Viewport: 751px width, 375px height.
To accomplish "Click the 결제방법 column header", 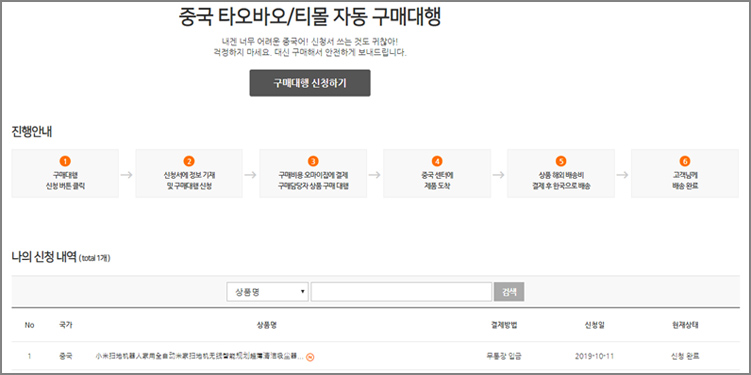I will (x=503, y=325).
